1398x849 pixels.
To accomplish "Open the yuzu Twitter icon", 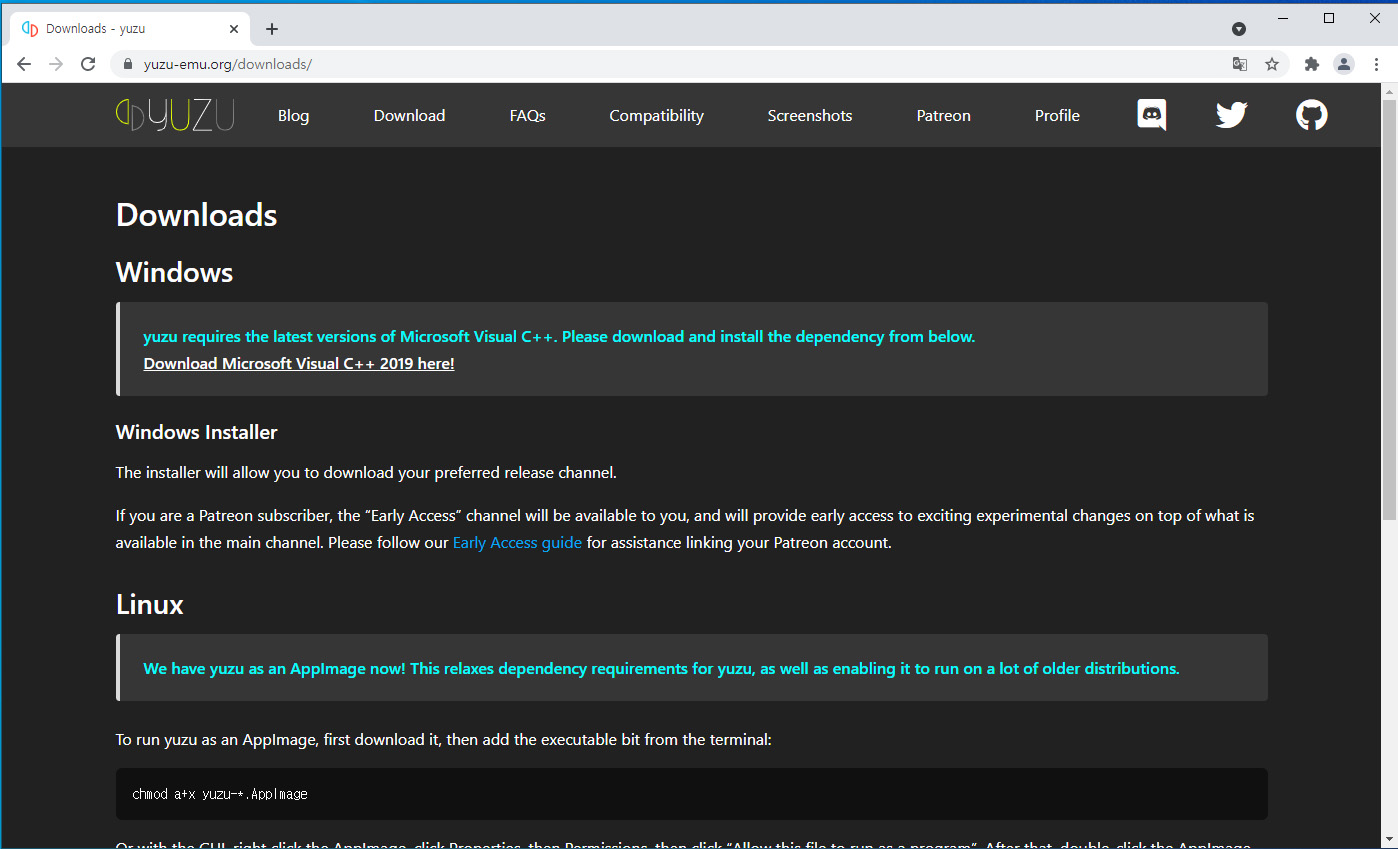I will pyautogui.click(x=1231, y=115).
